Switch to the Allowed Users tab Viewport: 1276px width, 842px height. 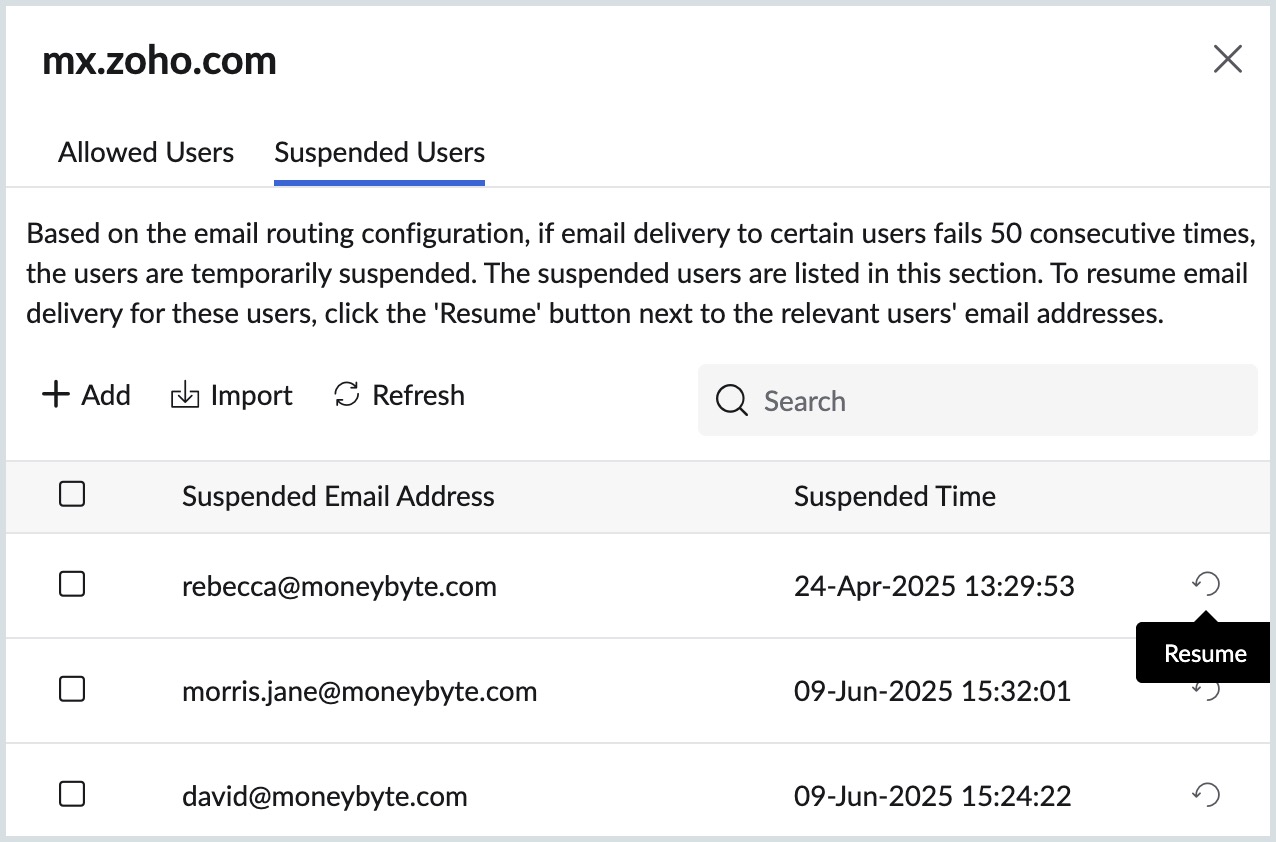click(146, 153)
